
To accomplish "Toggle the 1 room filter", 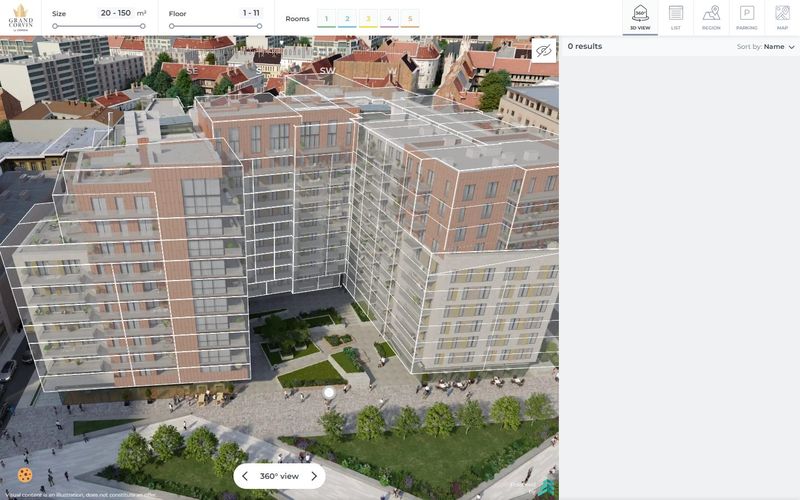I will pyautogui.click(x=327, y=18).
